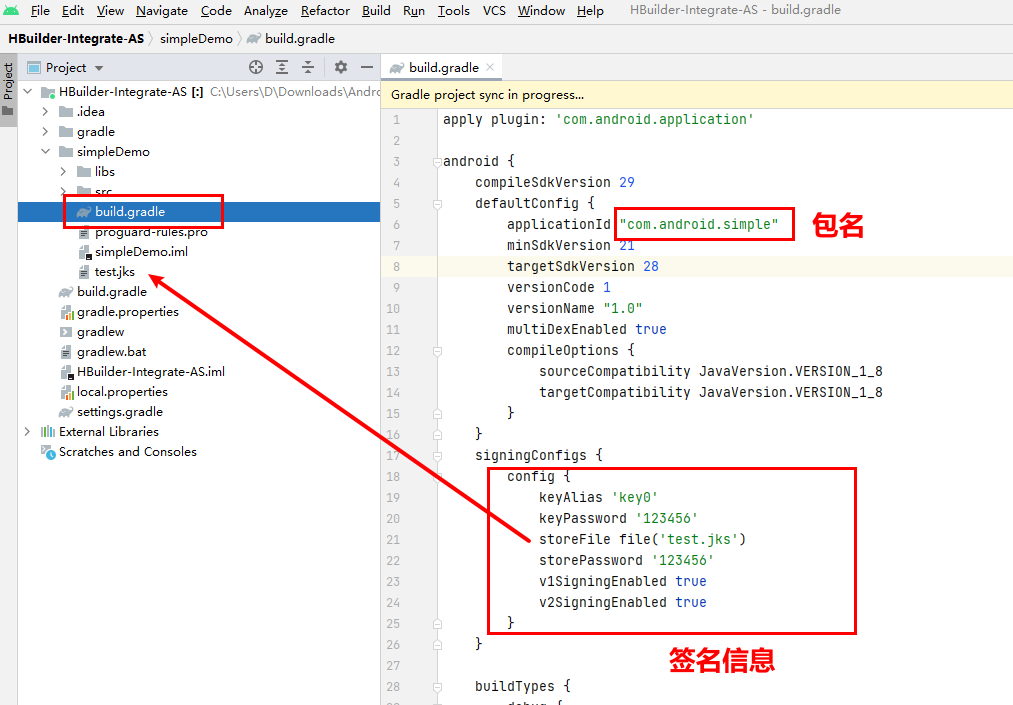Collapse the simpleDemo folder
The image size is (1013, 705).
(x=45, y=152)
